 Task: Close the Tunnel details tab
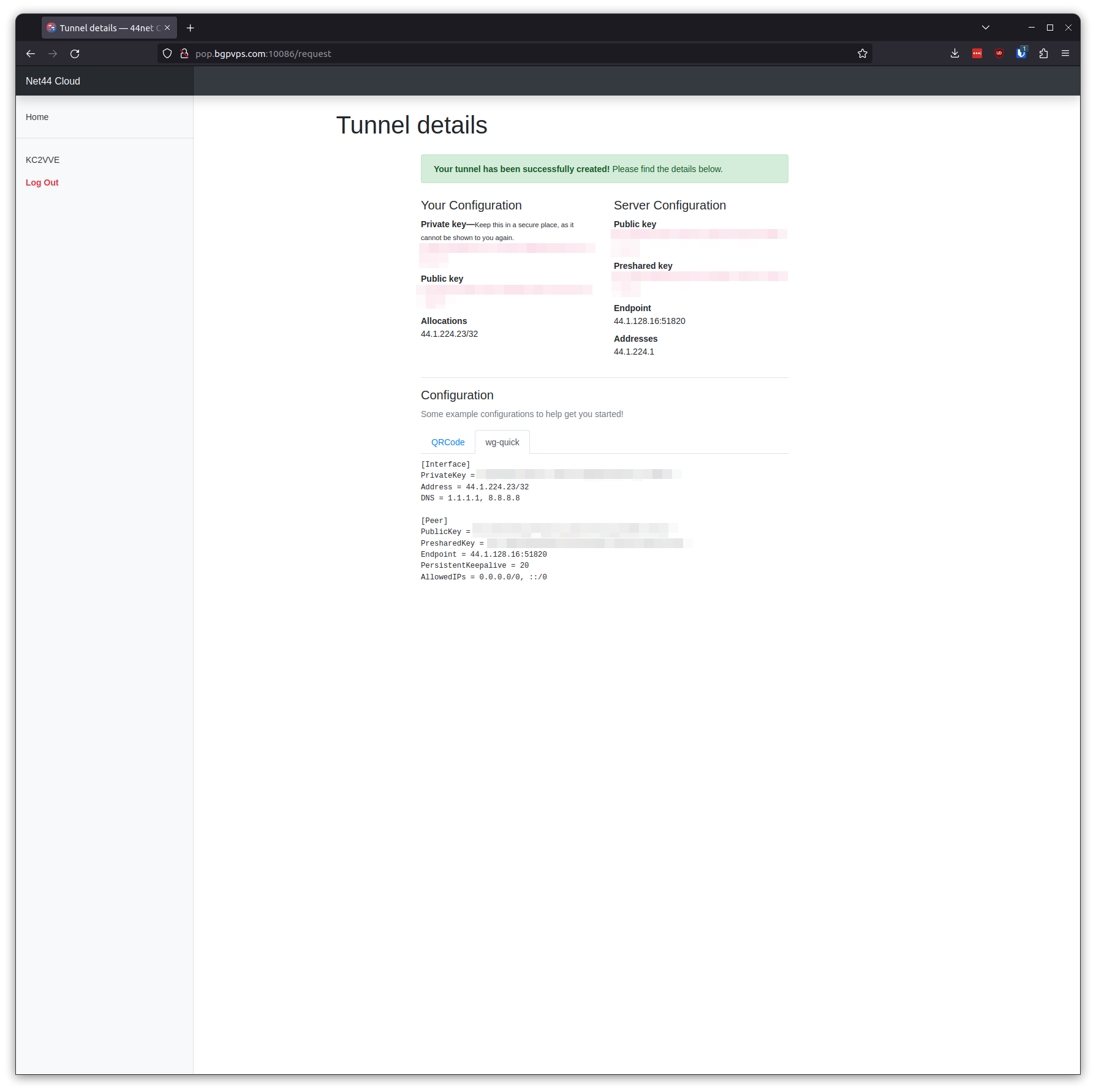pyautogui.click(x=167, y=28)
